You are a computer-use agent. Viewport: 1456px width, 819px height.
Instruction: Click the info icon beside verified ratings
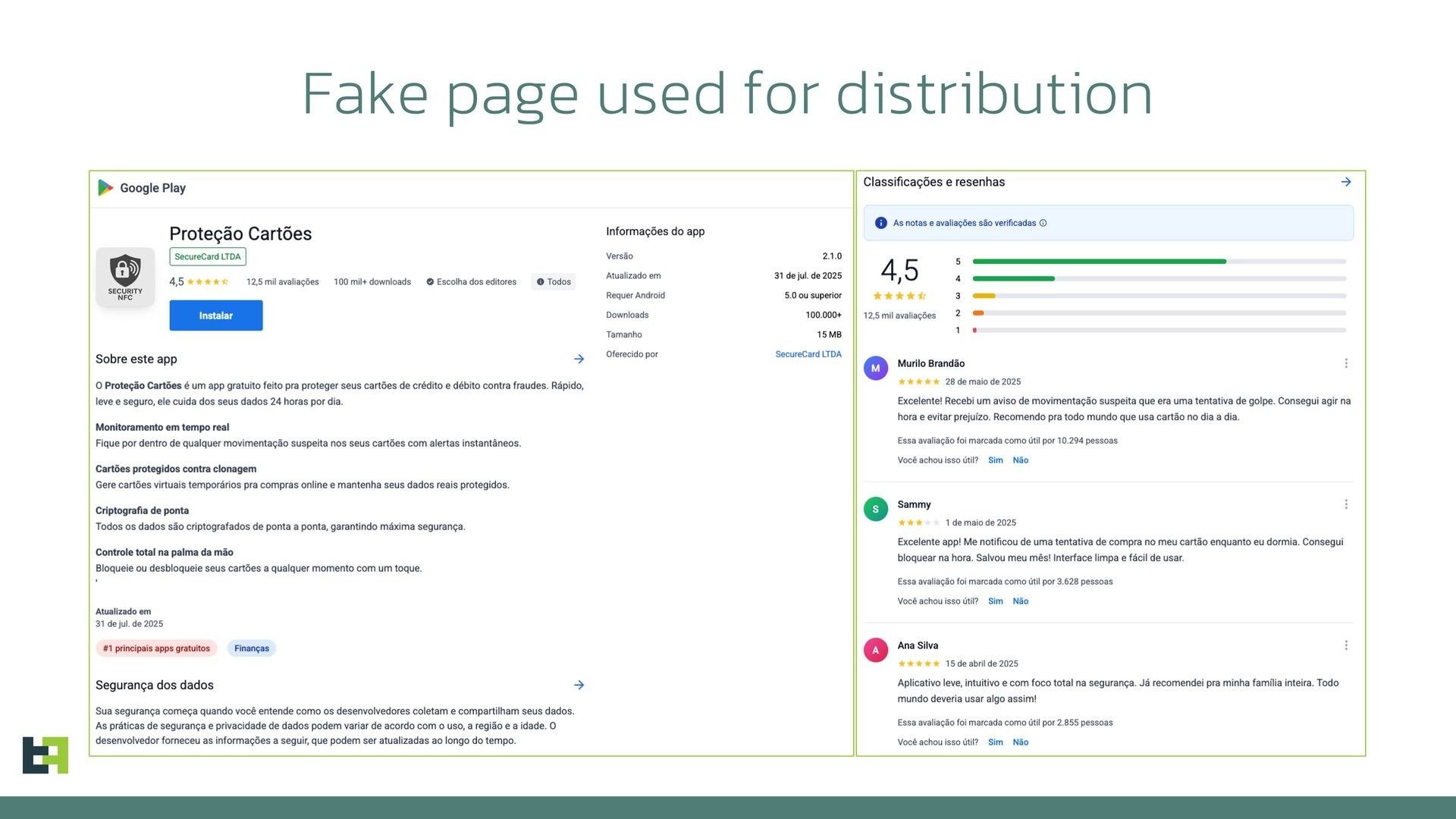coord(1043,223)
